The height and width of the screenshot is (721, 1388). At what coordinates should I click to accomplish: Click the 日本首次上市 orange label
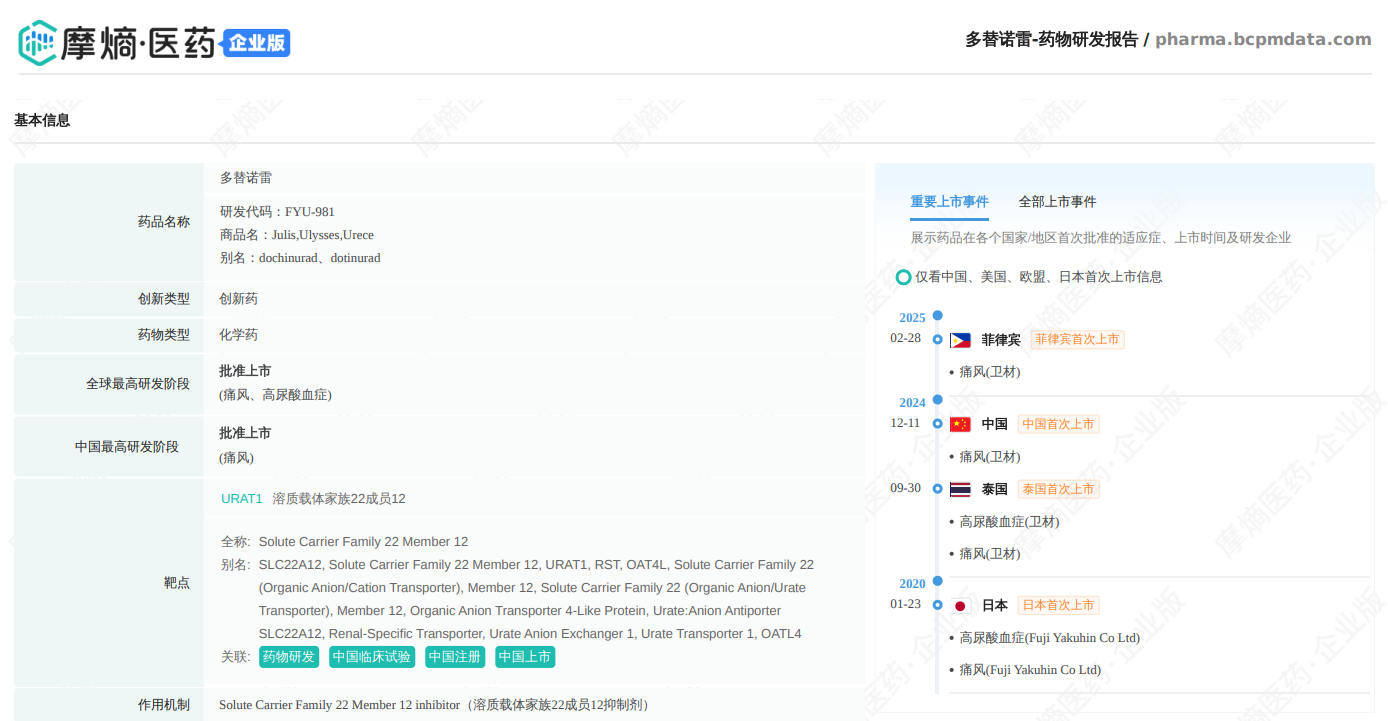coord(1058,605)
